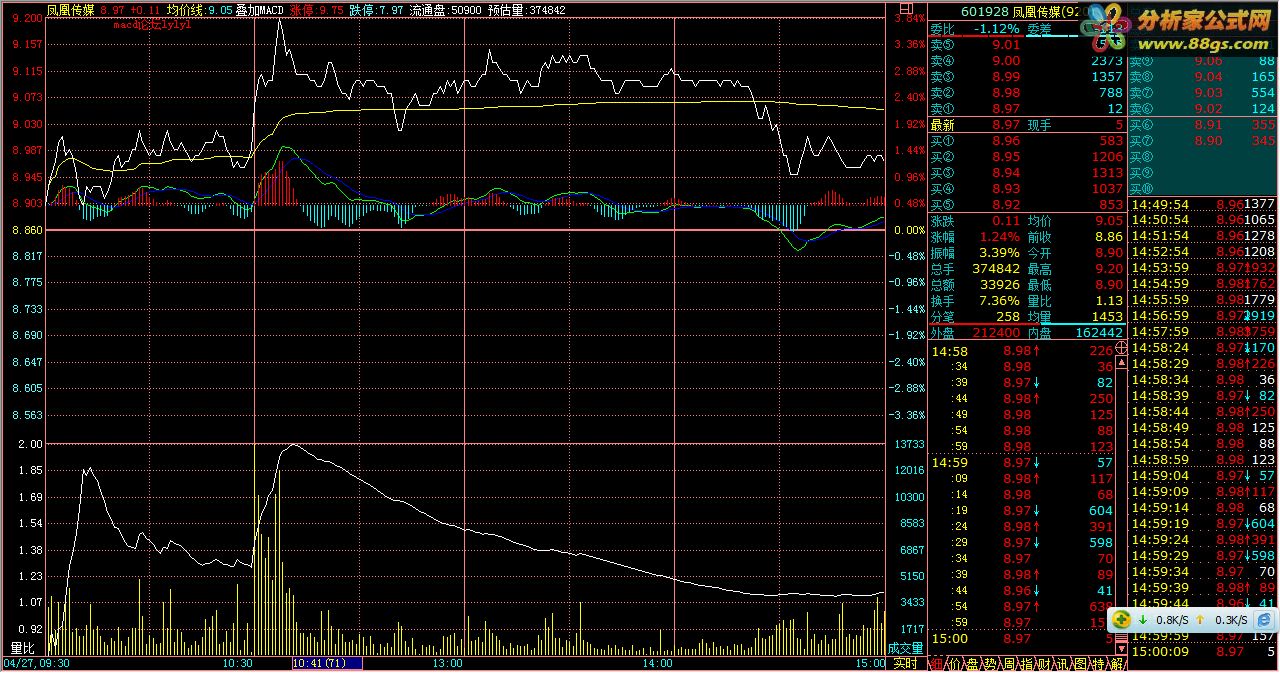Click the 日 period switch icon
The height and width of the screenshot is (673, 1280).
[x=907, y=9]
